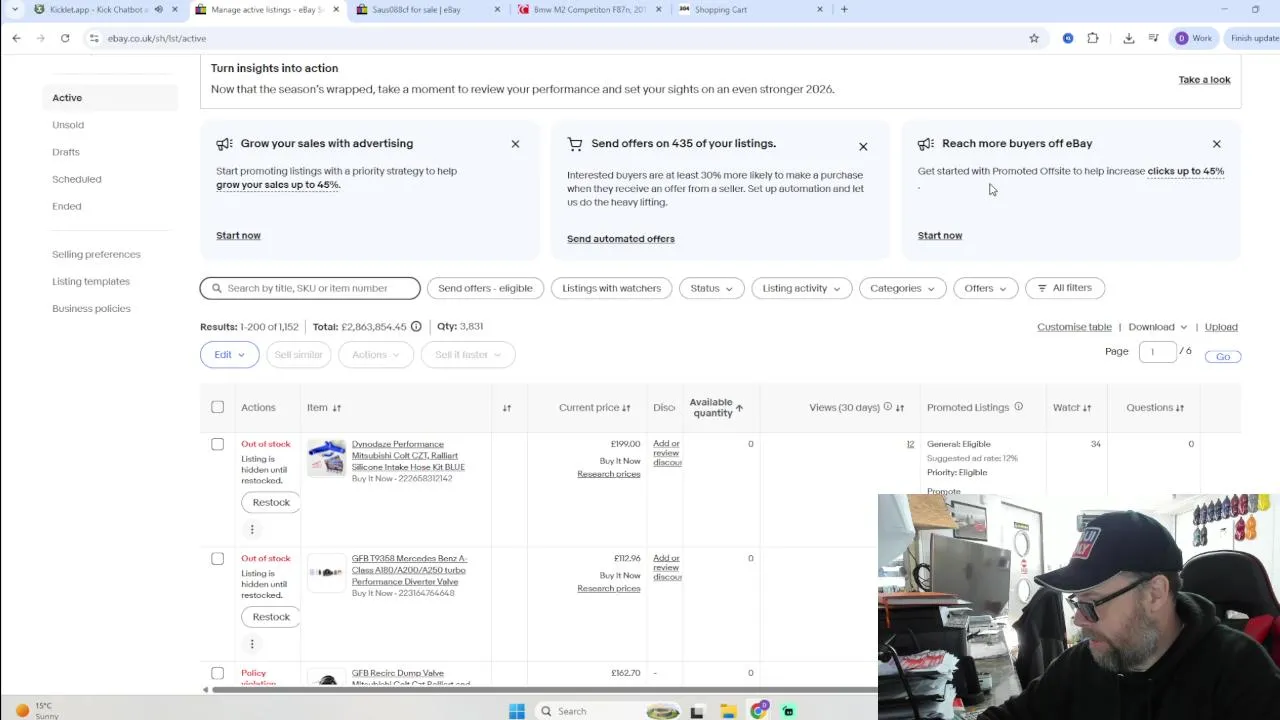Open the Edit dropdown button
The image size is (1280, 720).
[229, 354]
